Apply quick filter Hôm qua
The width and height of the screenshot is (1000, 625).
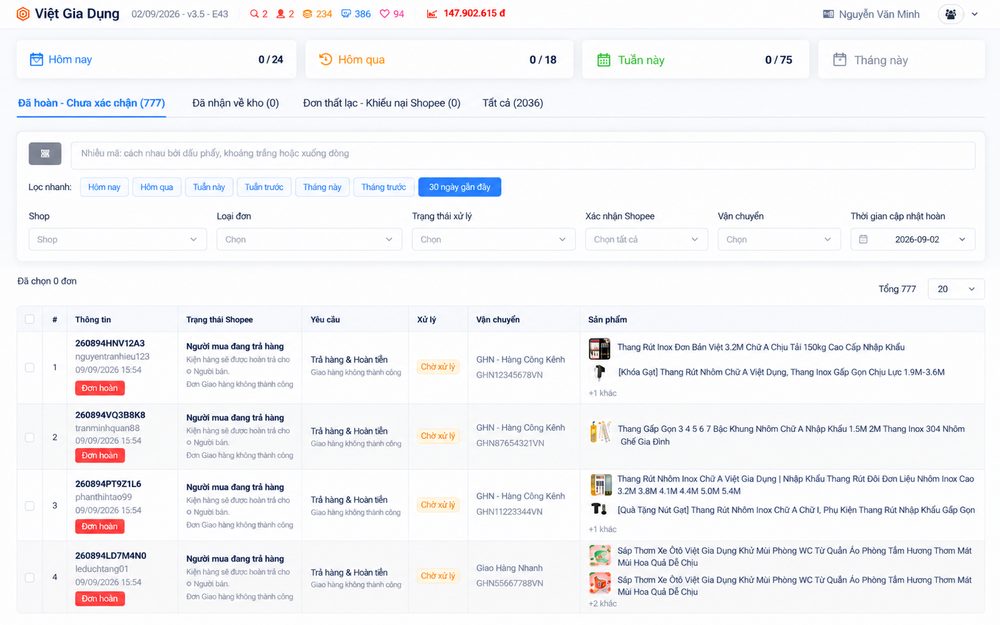coord(156,187)
